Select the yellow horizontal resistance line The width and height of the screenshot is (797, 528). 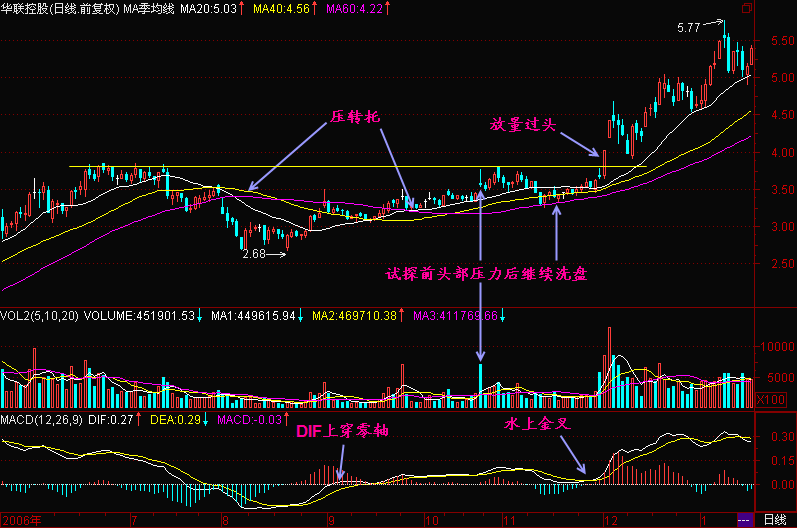(x=300, y=166)
